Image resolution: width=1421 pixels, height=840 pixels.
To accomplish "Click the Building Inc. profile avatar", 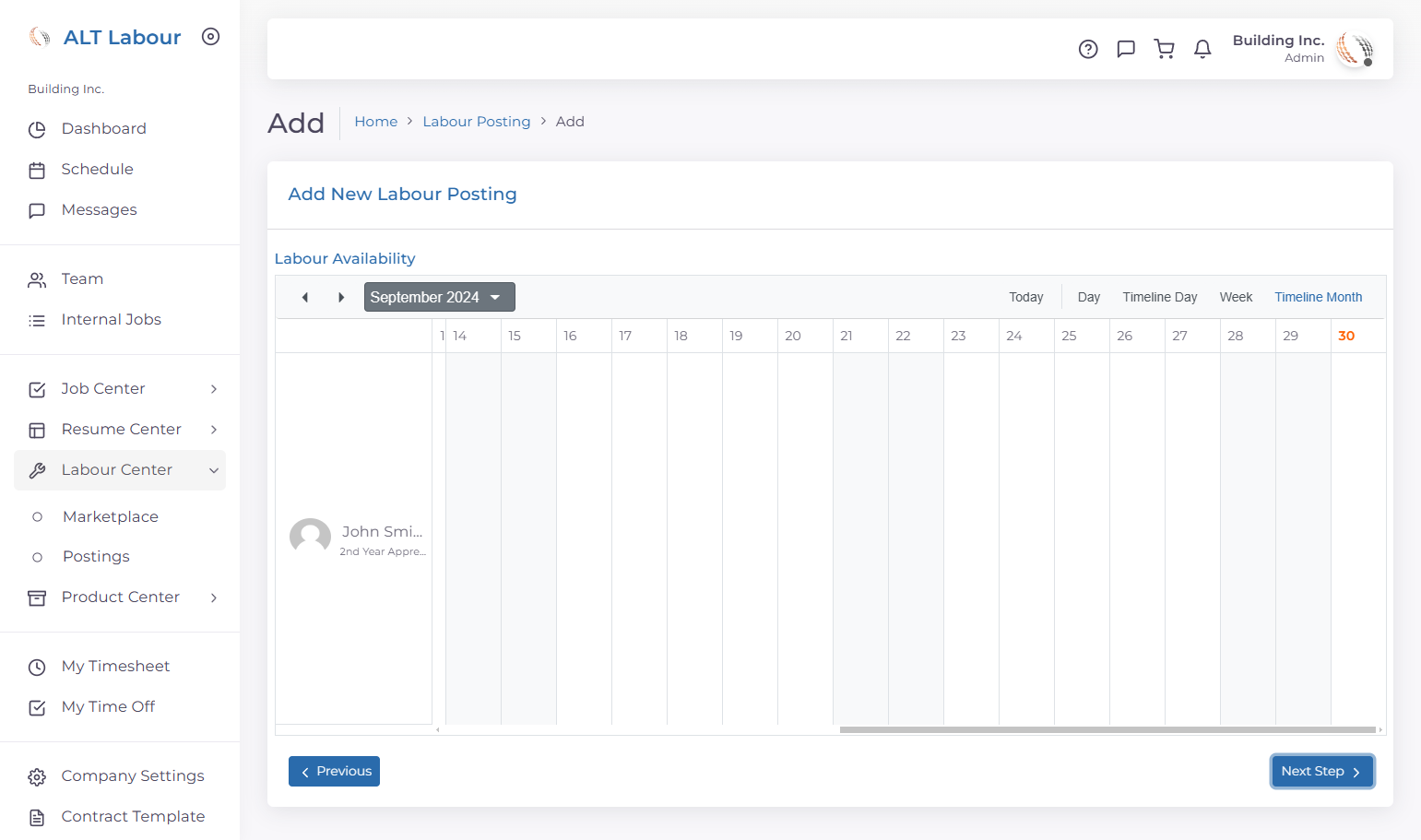I will coord(1355,49).
